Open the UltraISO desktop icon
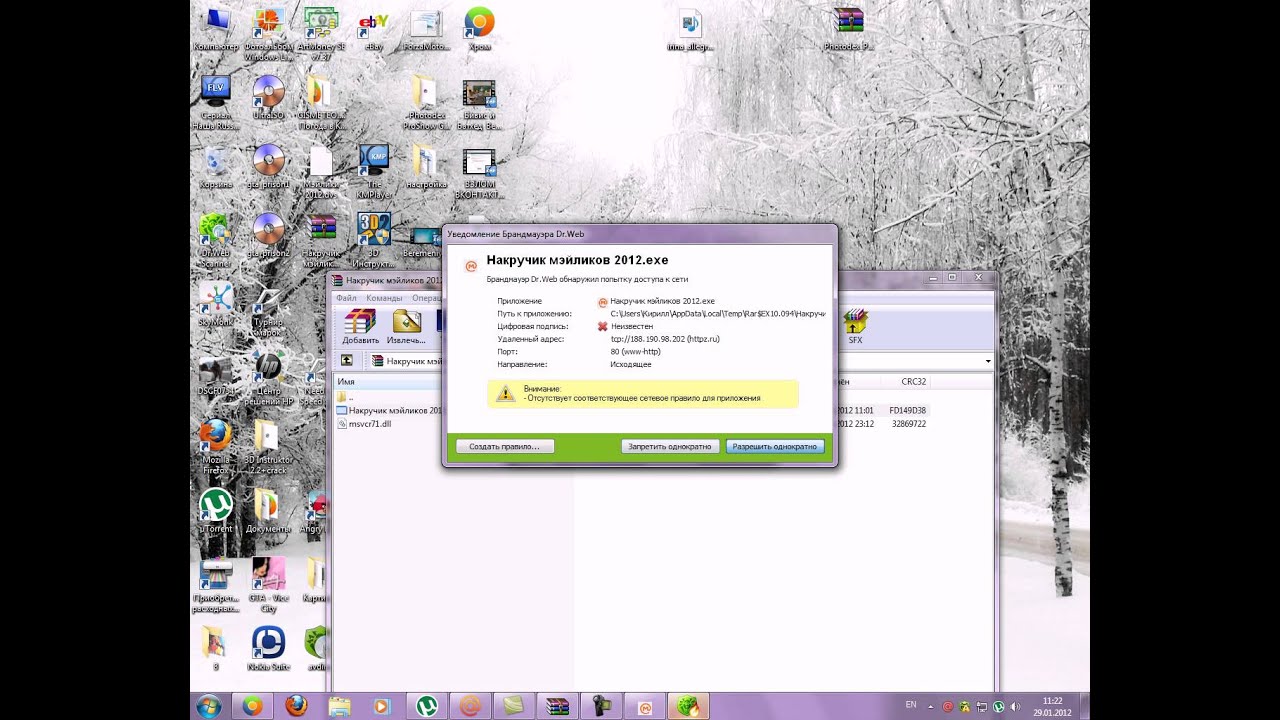The width and height of the screenshot is (1280, 720). coord(268,98)
